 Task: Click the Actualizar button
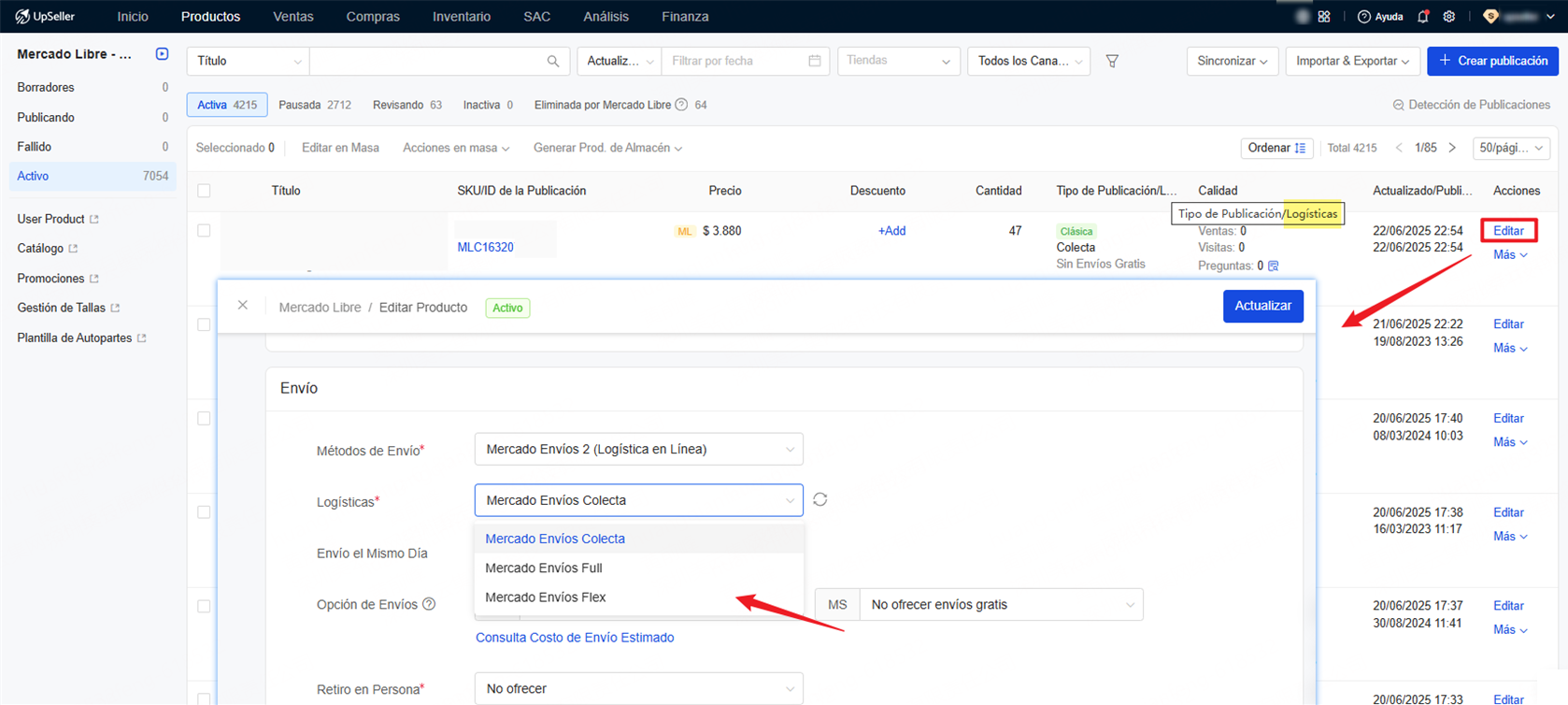[1263, 306]
